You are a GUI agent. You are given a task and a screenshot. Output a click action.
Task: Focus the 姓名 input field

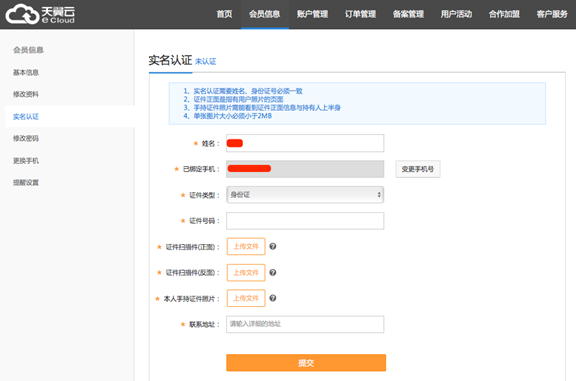305,143
